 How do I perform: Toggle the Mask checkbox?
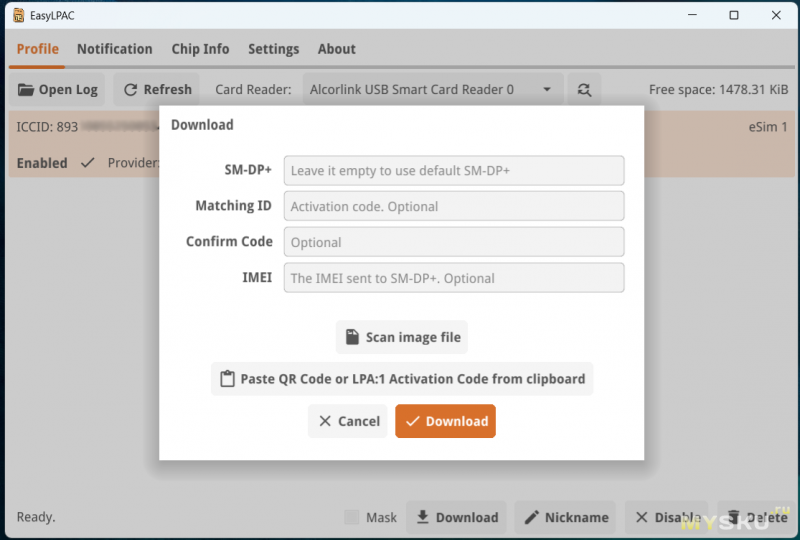tap(351, 517)
